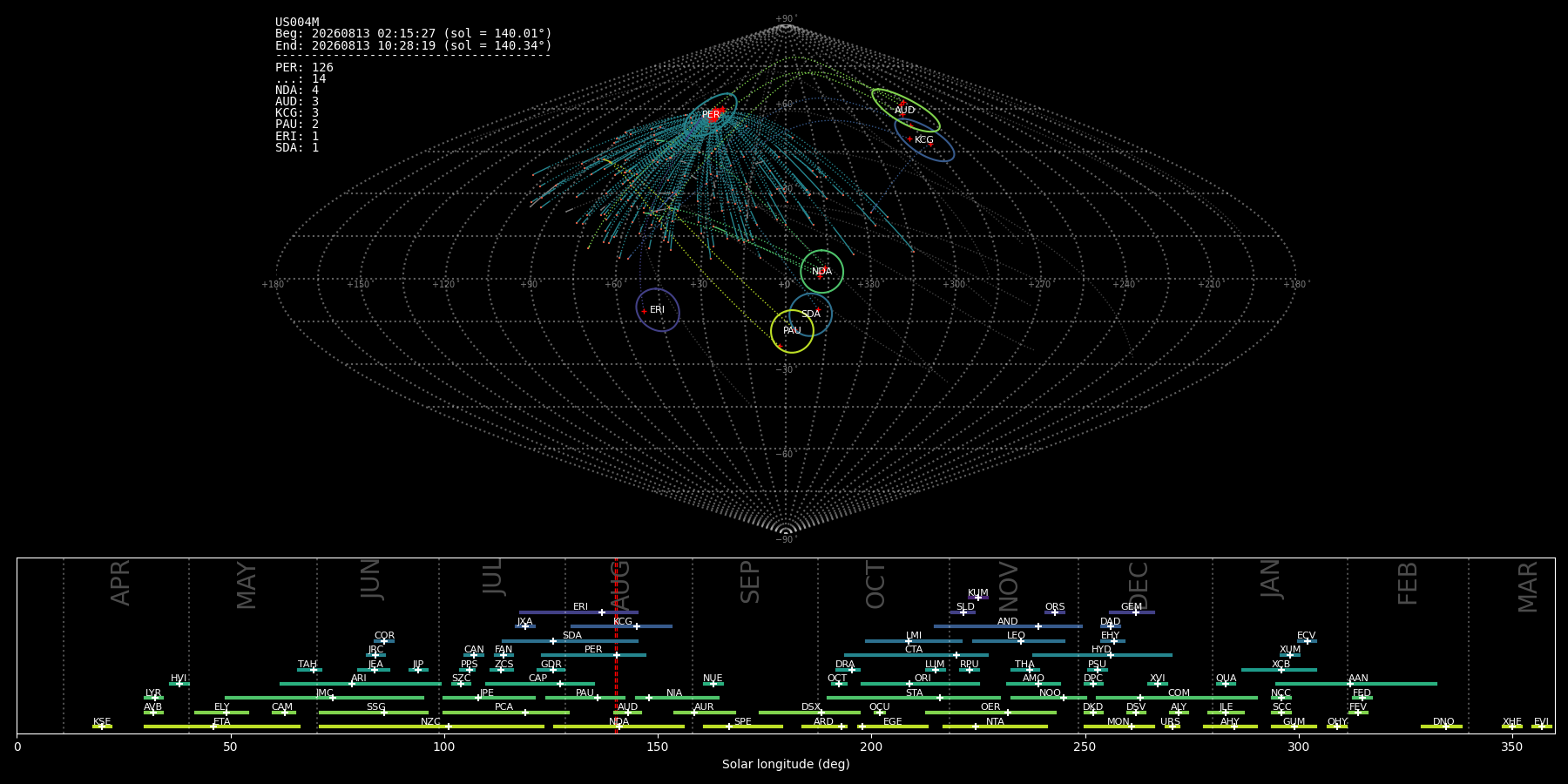
Task: Click the Solar longitude axis label
Action: tap(786, 764)
